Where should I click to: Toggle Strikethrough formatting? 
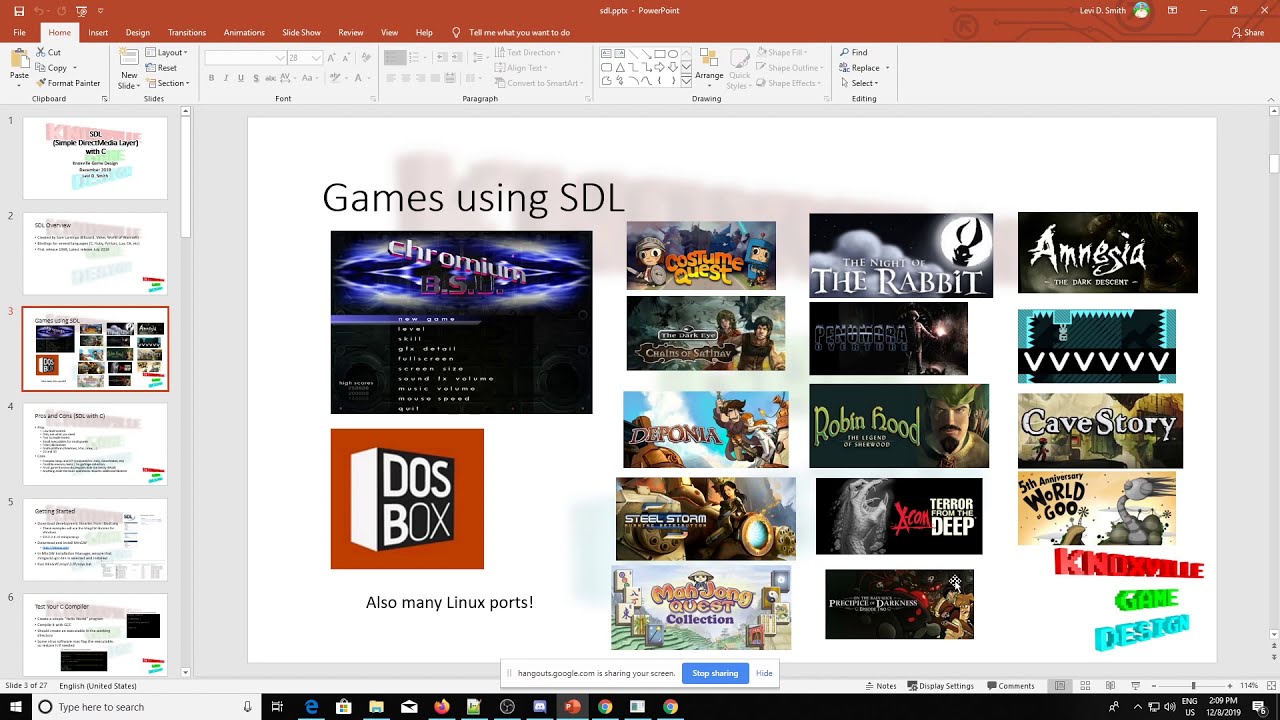(x=272, y=78)
